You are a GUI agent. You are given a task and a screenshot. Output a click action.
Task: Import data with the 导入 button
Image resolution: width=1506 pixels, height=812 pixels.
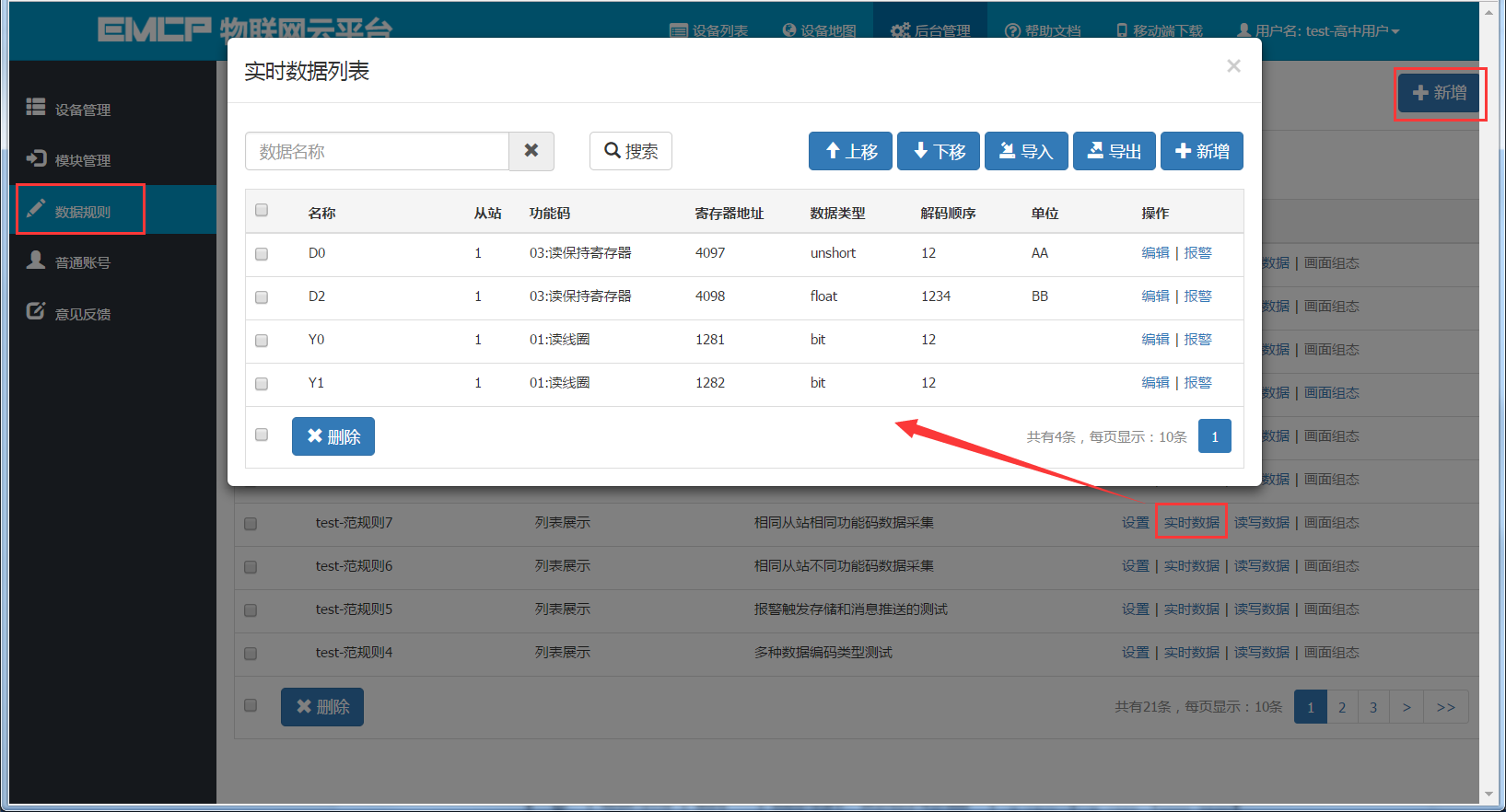1026,151
